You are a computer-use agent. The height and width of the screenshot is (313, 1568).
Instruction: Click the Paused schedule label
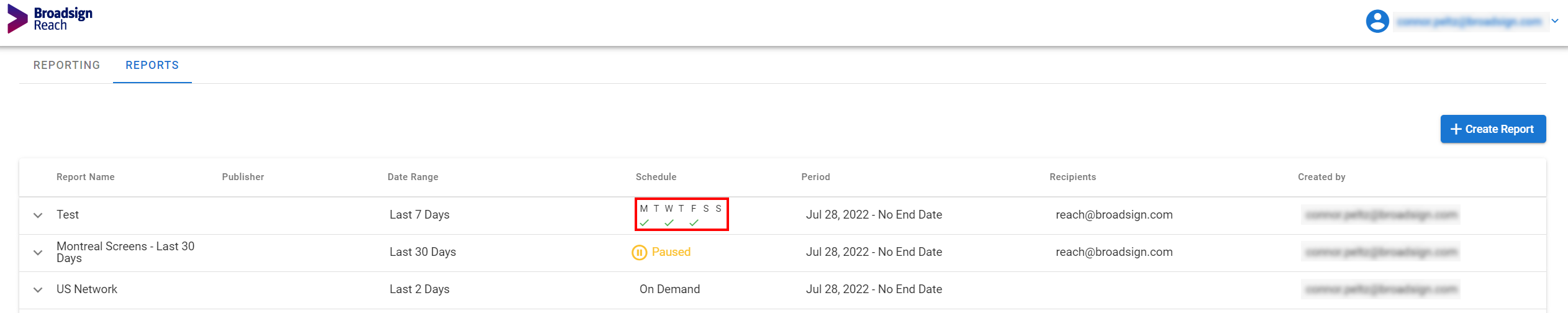point(671,252)
